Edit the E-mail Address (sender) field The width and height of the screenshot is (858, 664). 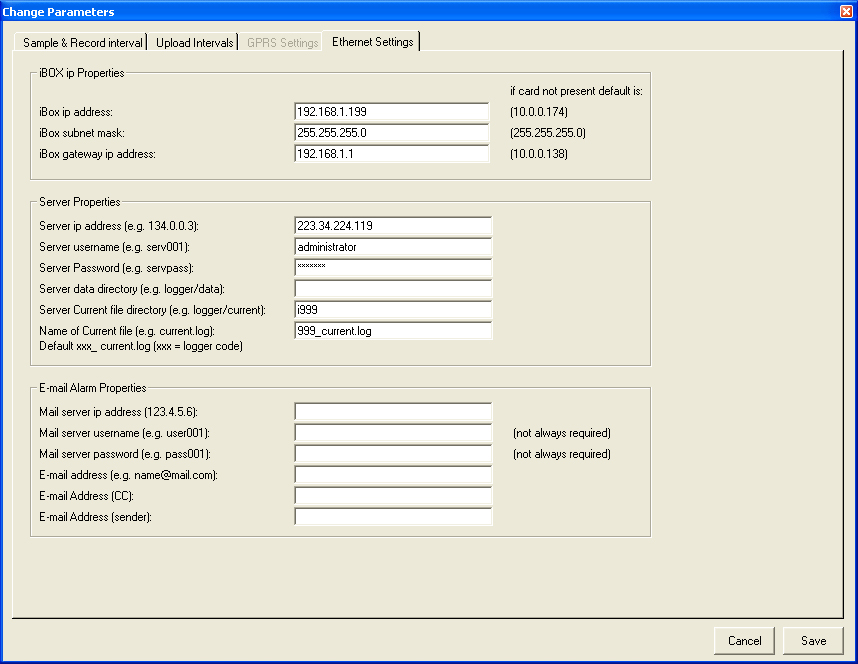point(393,517)
